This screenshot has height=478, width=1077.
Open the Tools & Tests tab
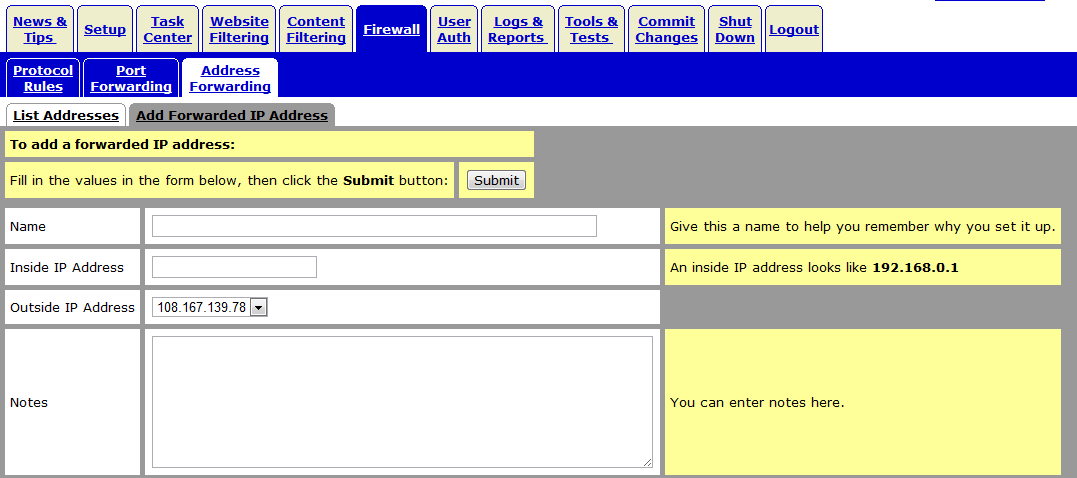point(591,29)
